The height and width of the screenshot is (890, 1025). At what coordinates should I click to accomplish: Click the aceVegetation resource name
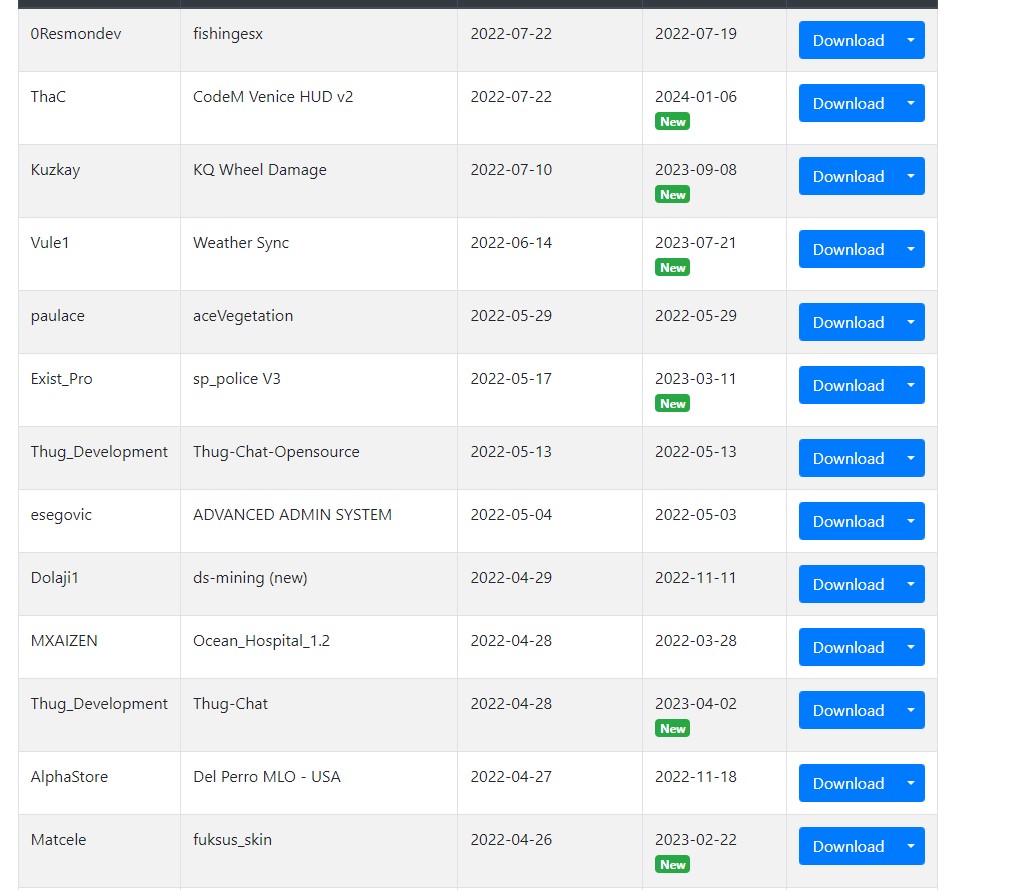point(243,316)
